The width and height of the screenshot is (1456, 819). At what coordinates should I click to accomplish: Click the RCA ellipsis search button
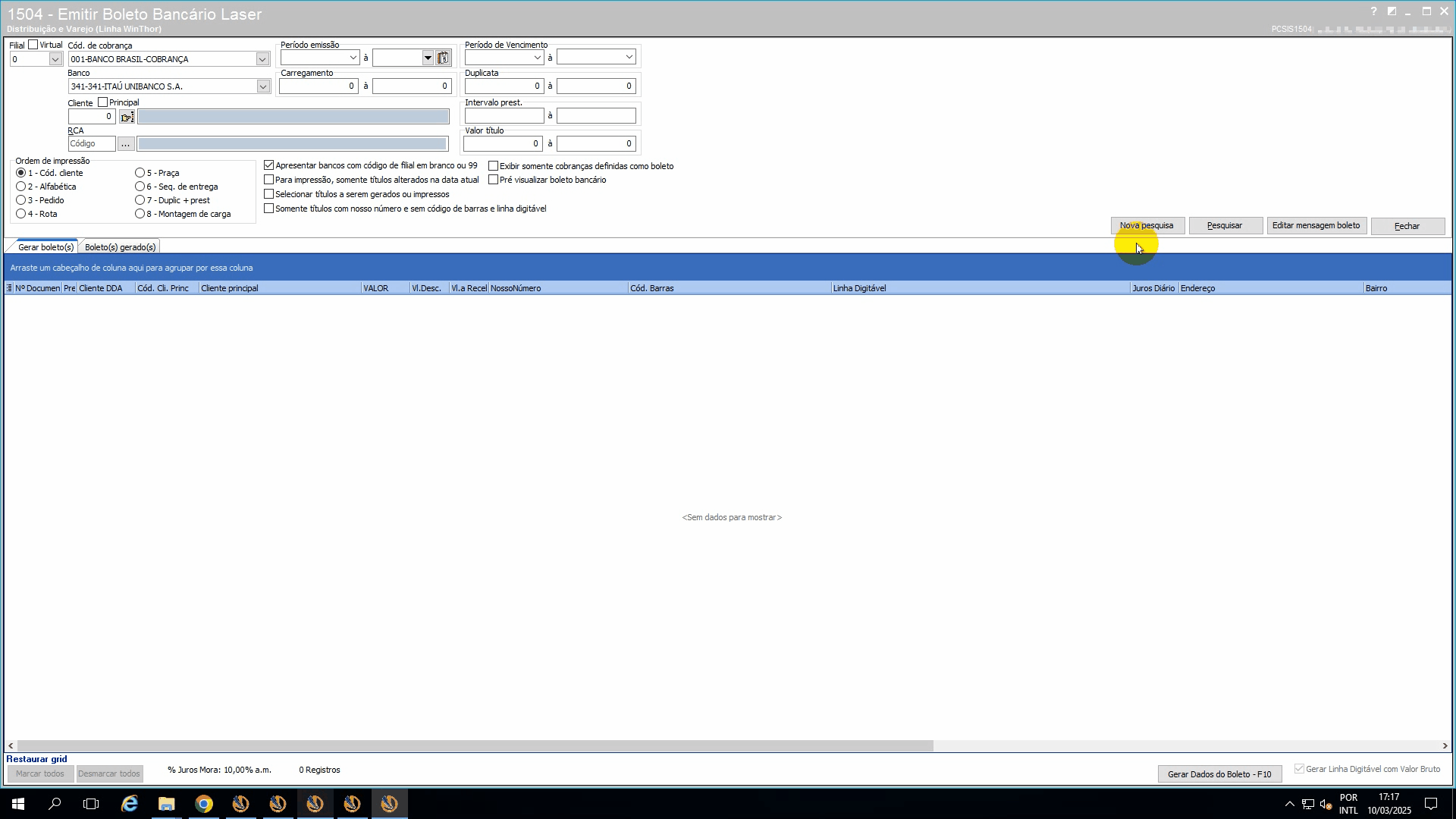tap(126, 144)
